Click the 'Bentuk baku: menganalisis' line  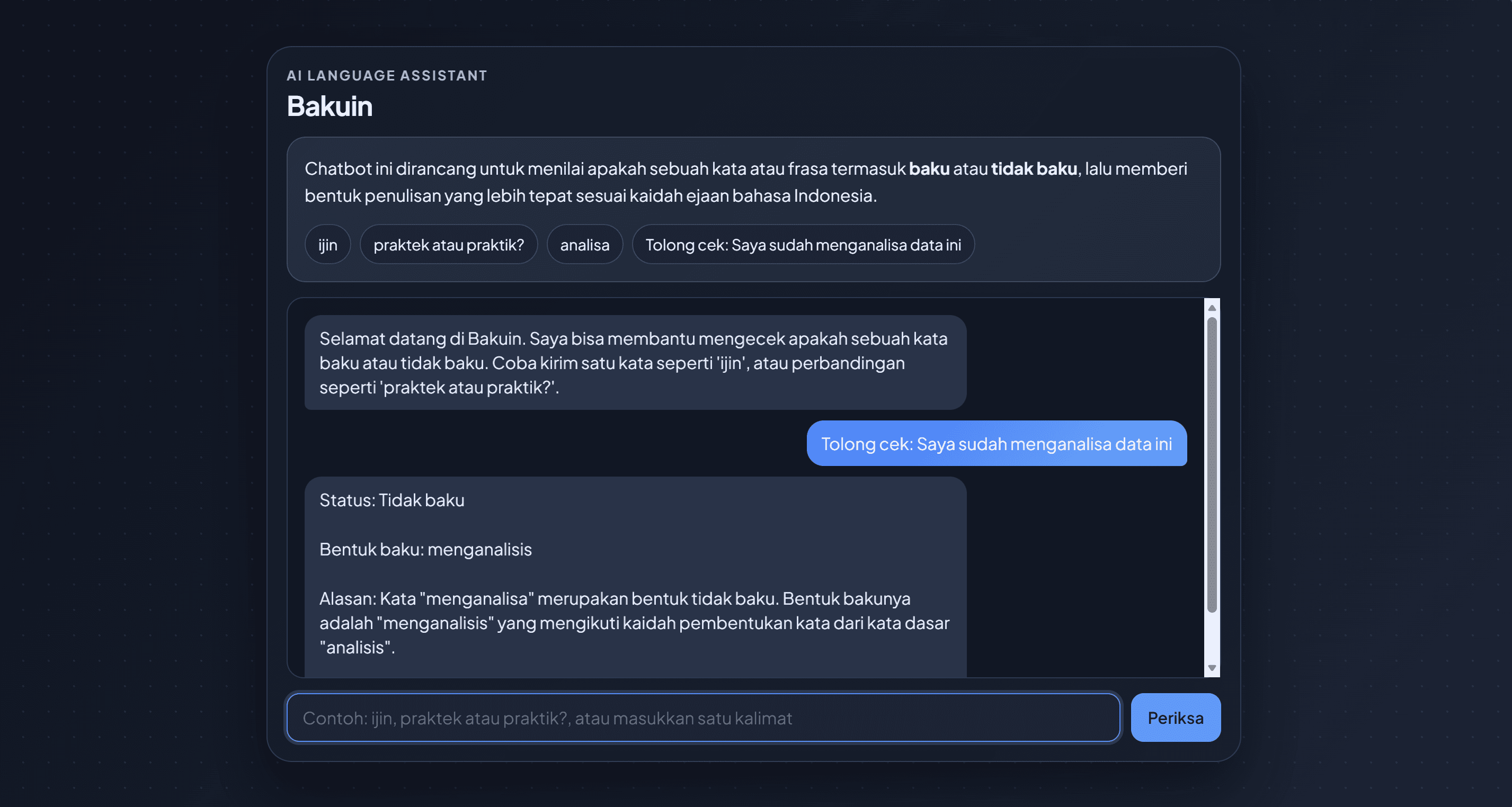click(x=425, y=549)
